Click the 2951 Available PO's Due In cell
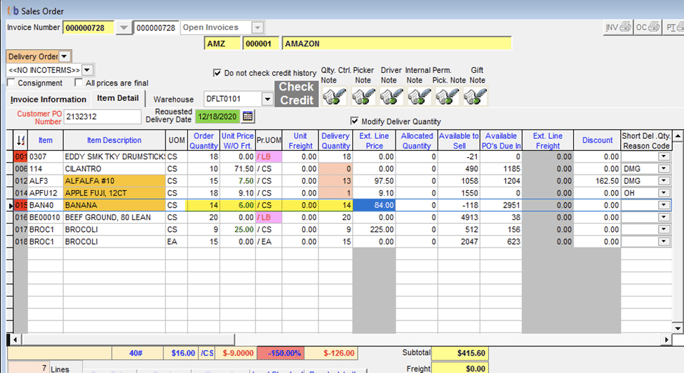Viewport: 684px width, 373px height. 501,205
